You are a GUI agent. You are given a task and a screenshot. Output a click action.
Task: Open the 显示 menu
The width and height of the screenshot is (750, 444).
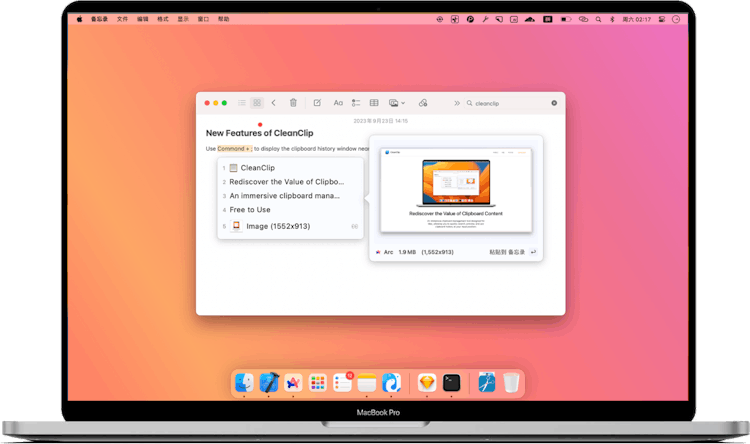pos(183,19)
